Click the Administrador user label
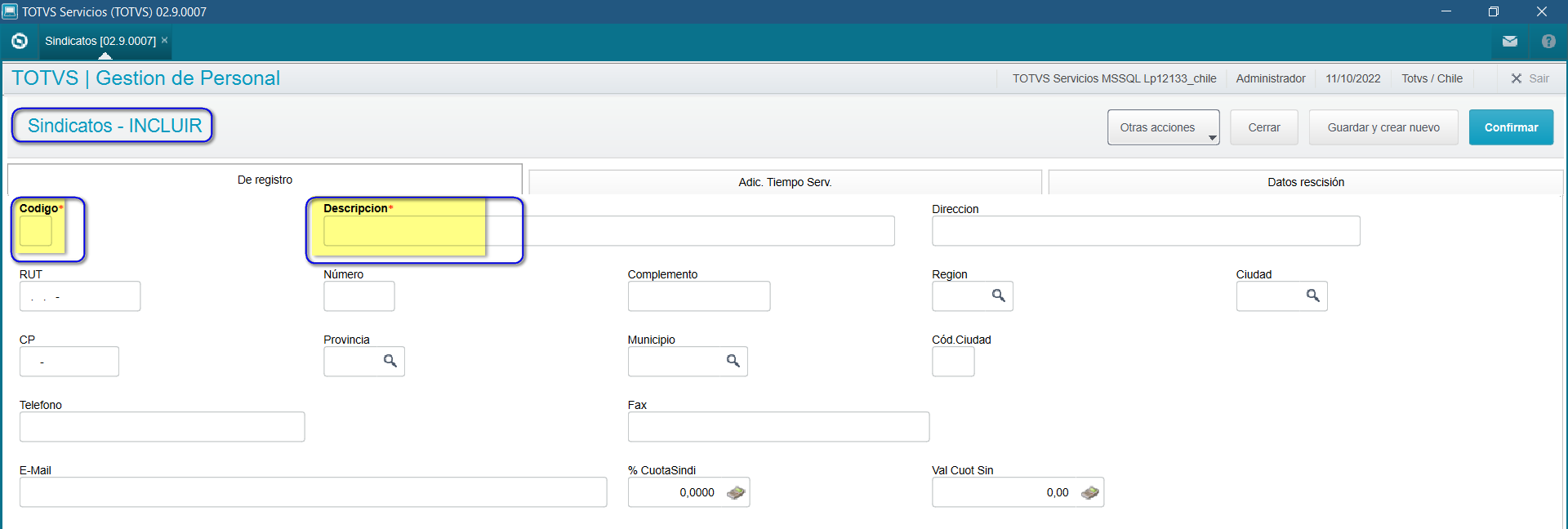The image size is (1568, 529). tap(1271, 78)
